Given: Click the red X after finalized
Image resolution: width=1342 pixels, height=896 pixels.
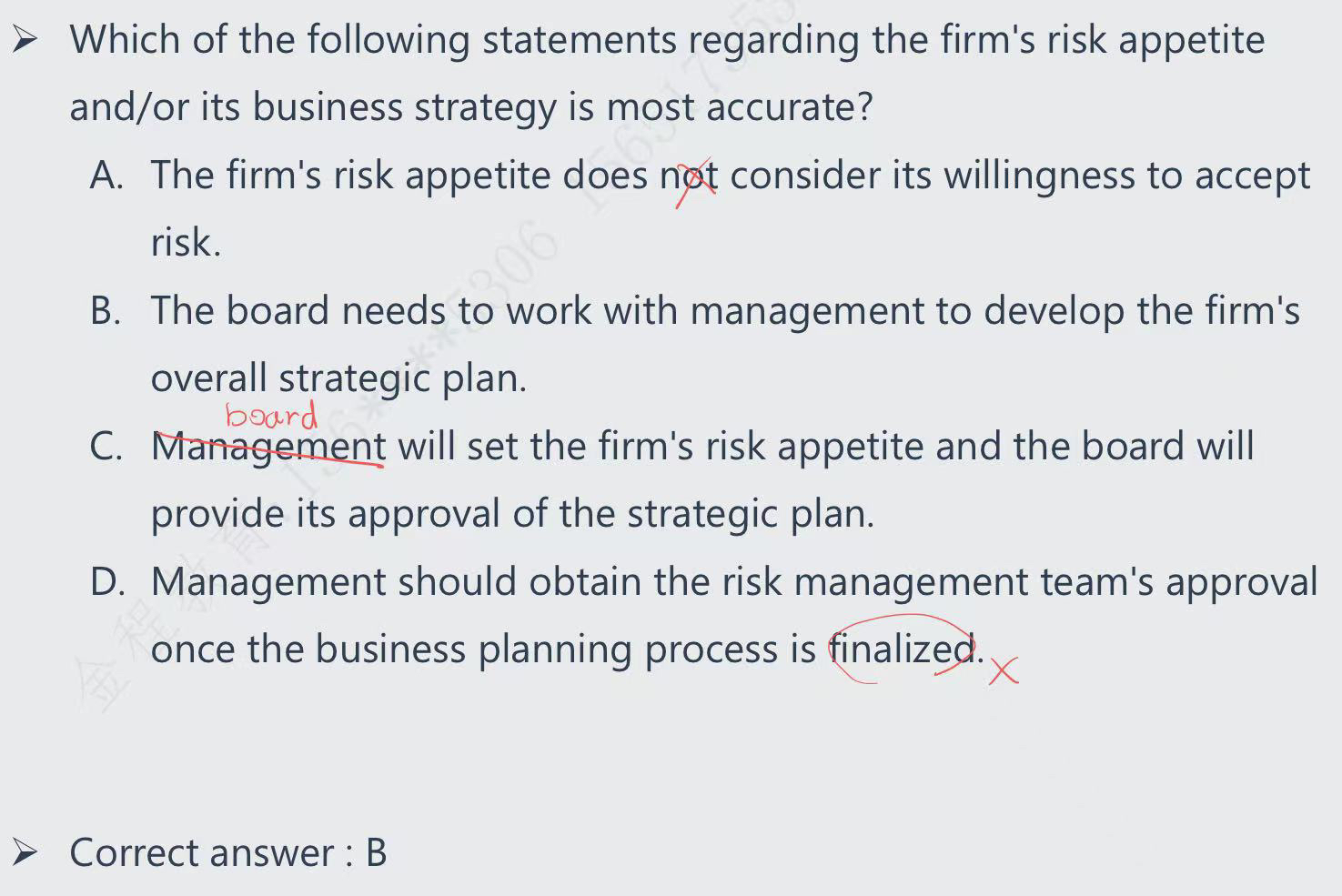Looking at the screenshot, I should (1004, 671).
